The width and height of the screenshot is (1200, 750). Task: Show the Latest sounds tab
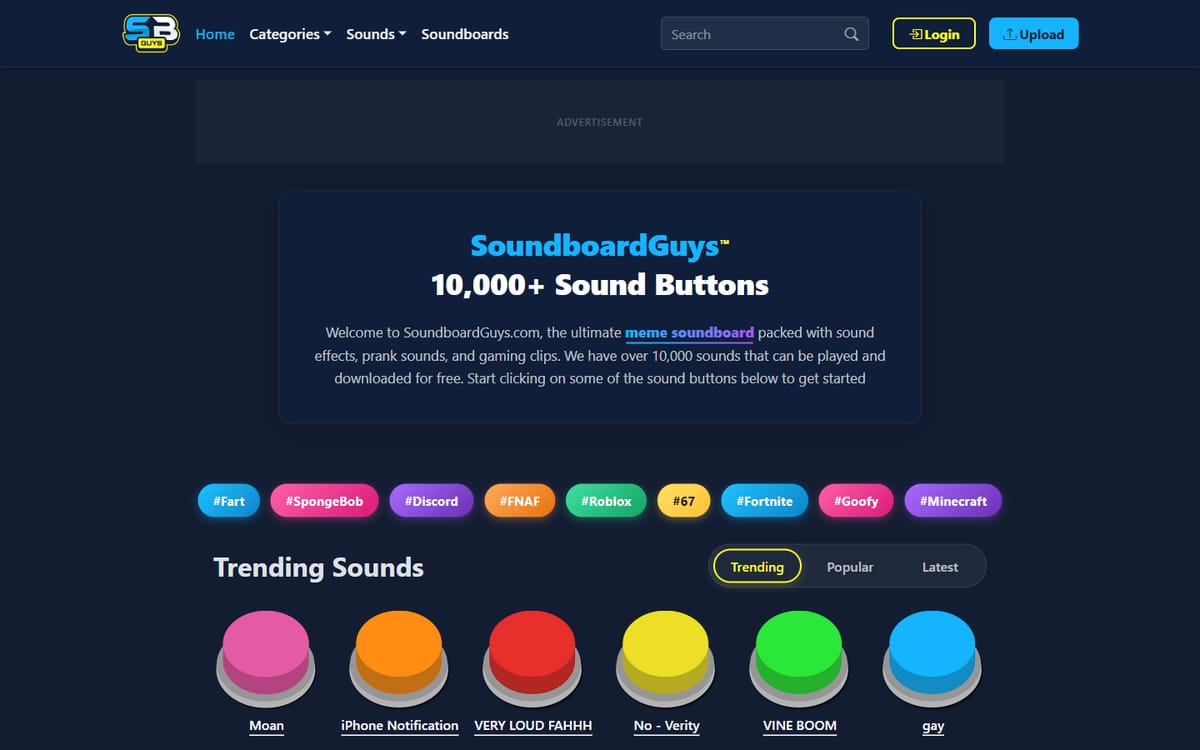[940, 566]
